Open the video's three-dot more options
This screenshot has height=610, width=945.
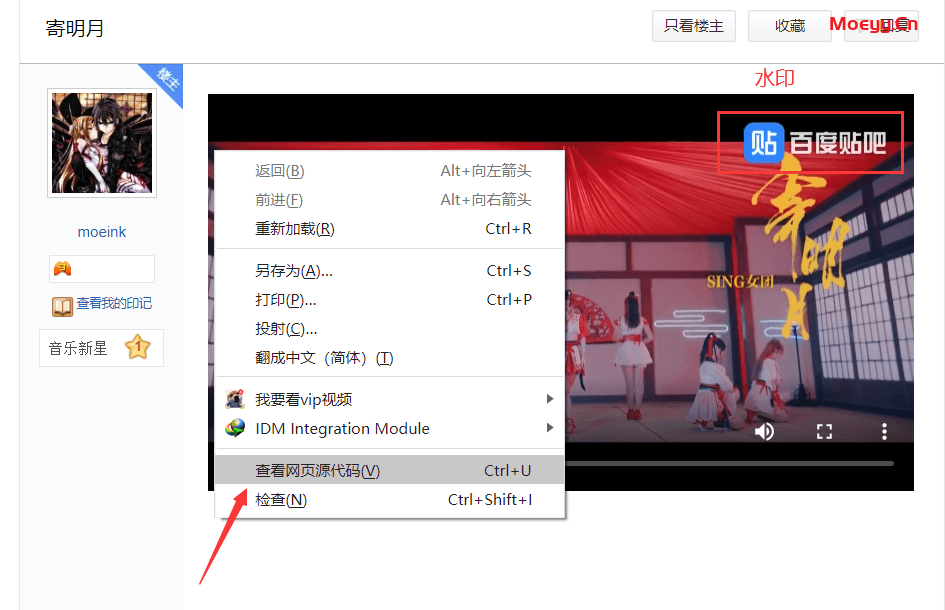point(884,431)
